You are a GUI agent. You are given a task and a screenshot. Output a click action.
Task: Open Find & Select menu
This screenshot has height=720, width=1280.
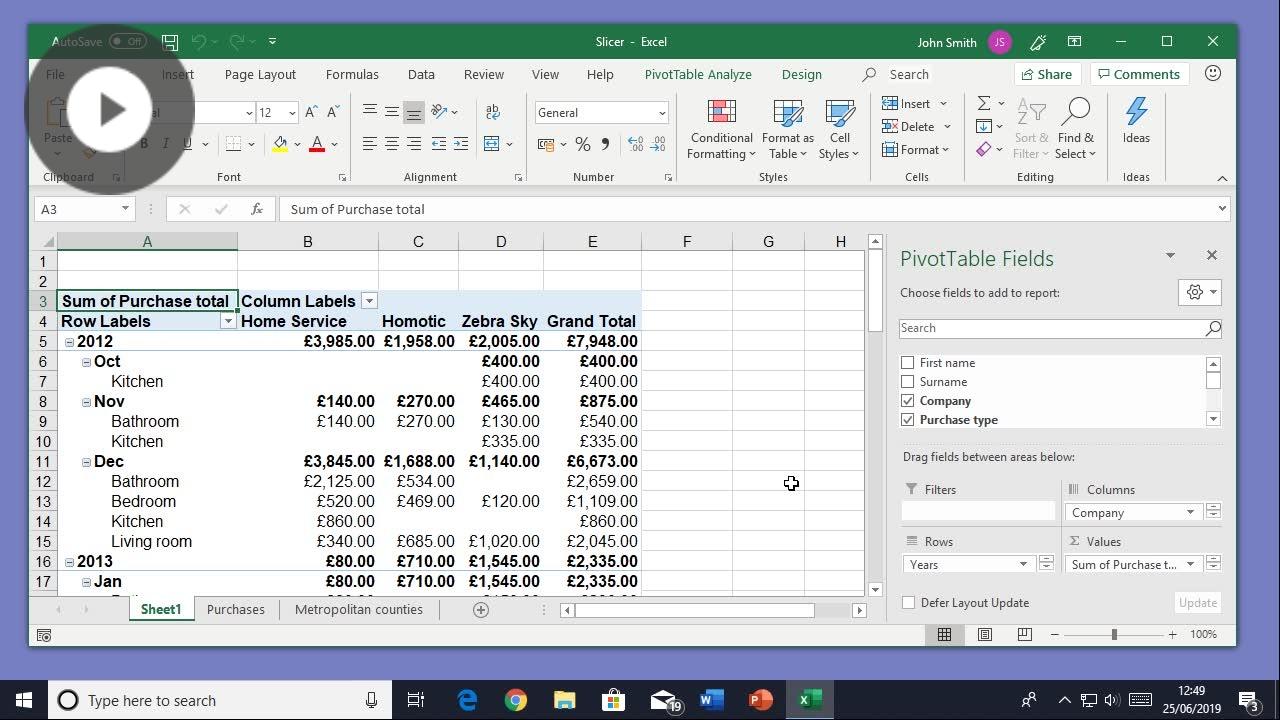tap(1076, 130)
